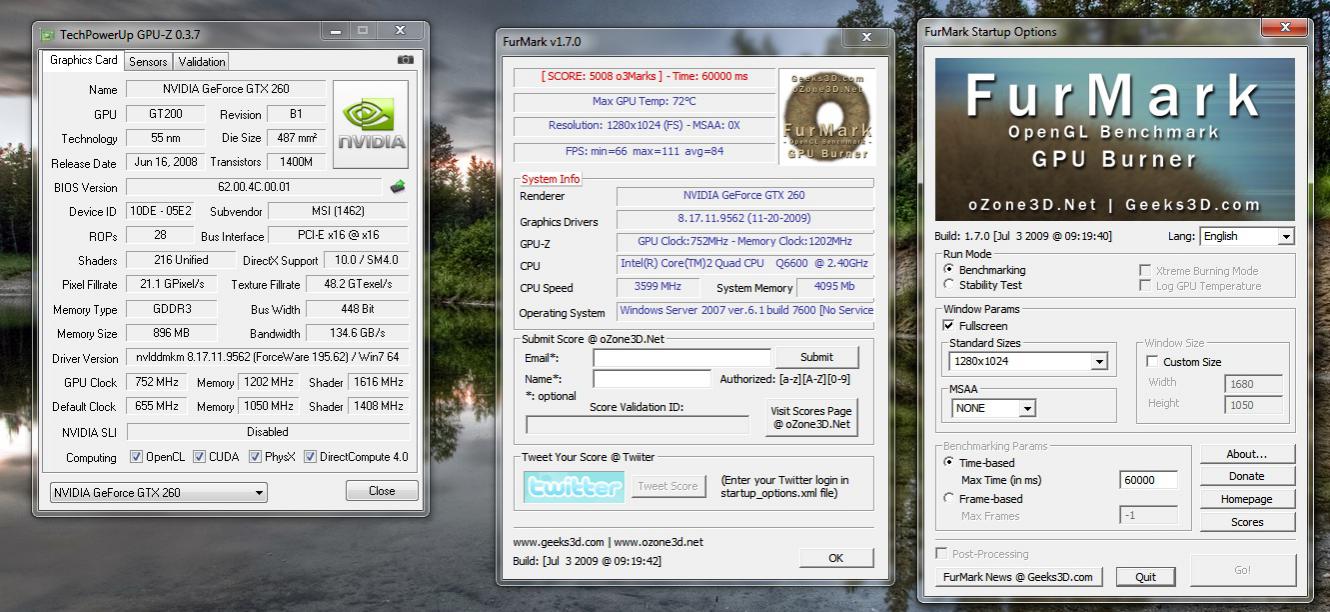This screenshot has width=1330, height=612.
Task: Select the Benchmarking run mode radio button
Action: tap(949, 270)
